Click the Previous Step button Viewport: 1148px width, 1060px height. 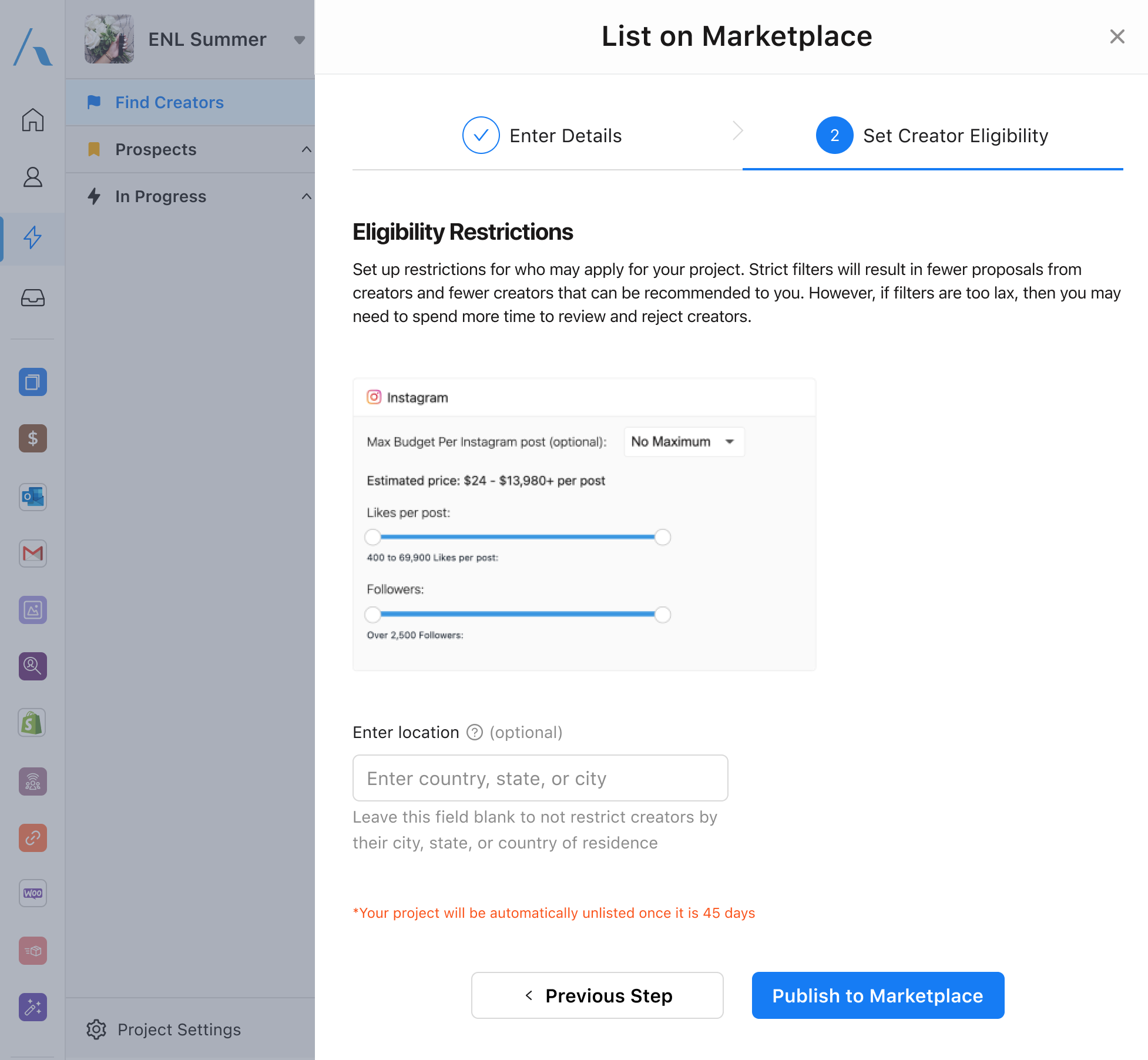click(597, 995)
